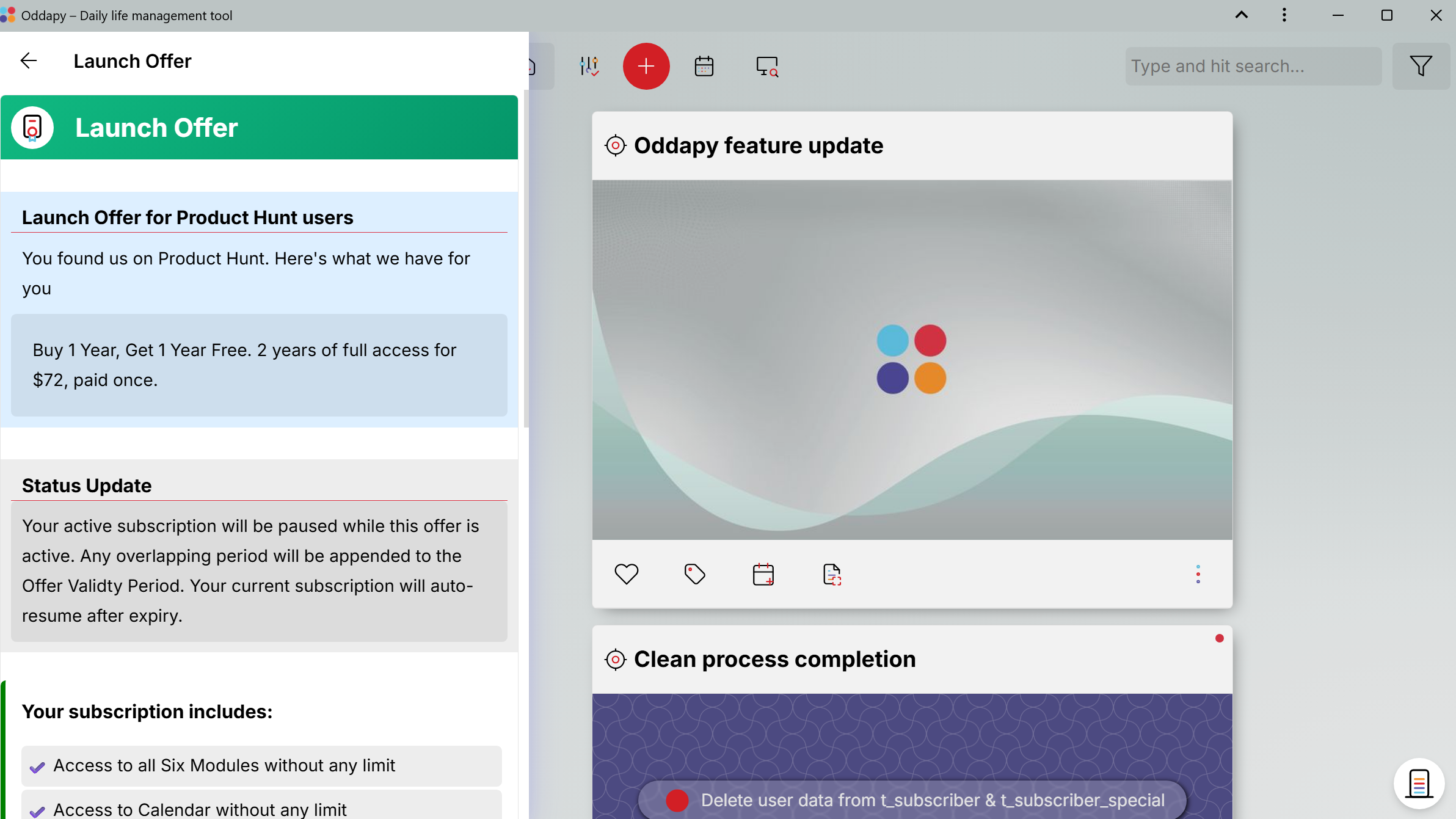Click the Oddapy feature update image thumbnail

coord(911,359)
